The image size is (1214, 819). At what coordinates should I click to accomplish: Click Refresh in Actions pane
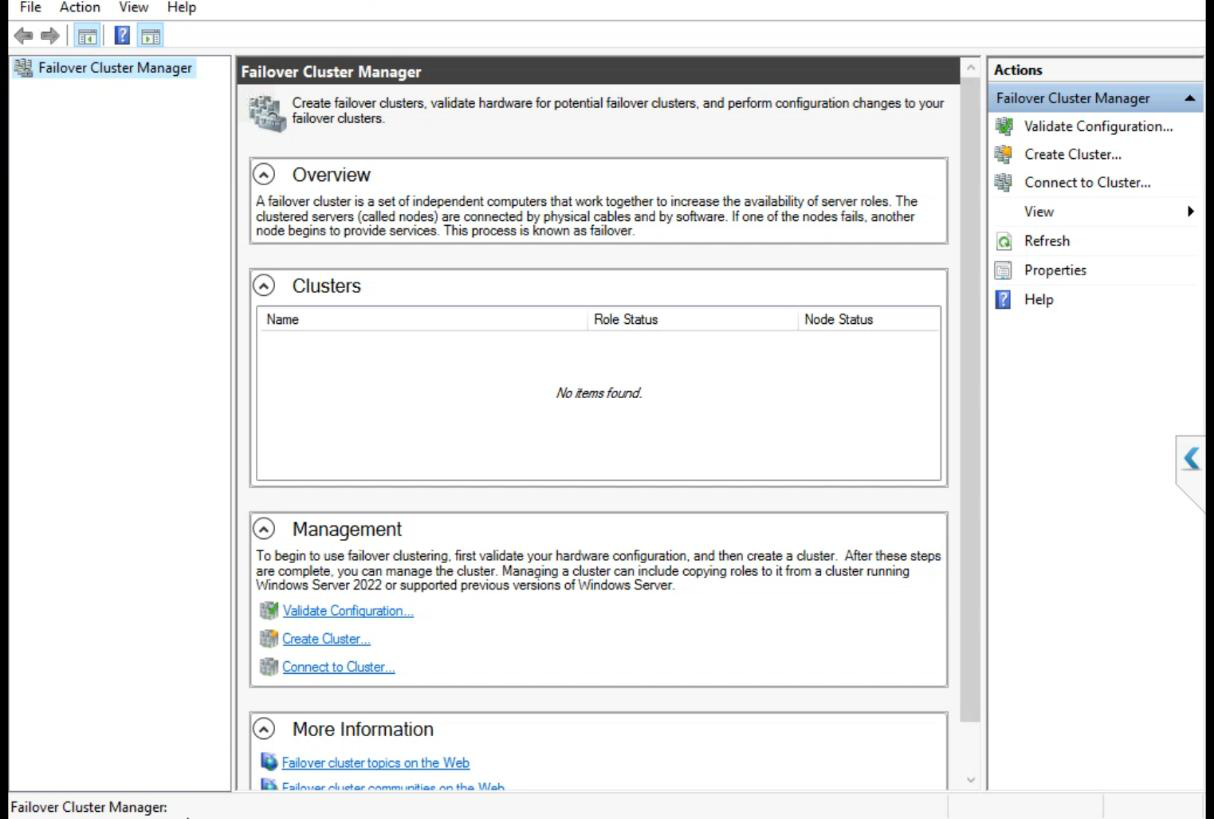pos(1047,241)
